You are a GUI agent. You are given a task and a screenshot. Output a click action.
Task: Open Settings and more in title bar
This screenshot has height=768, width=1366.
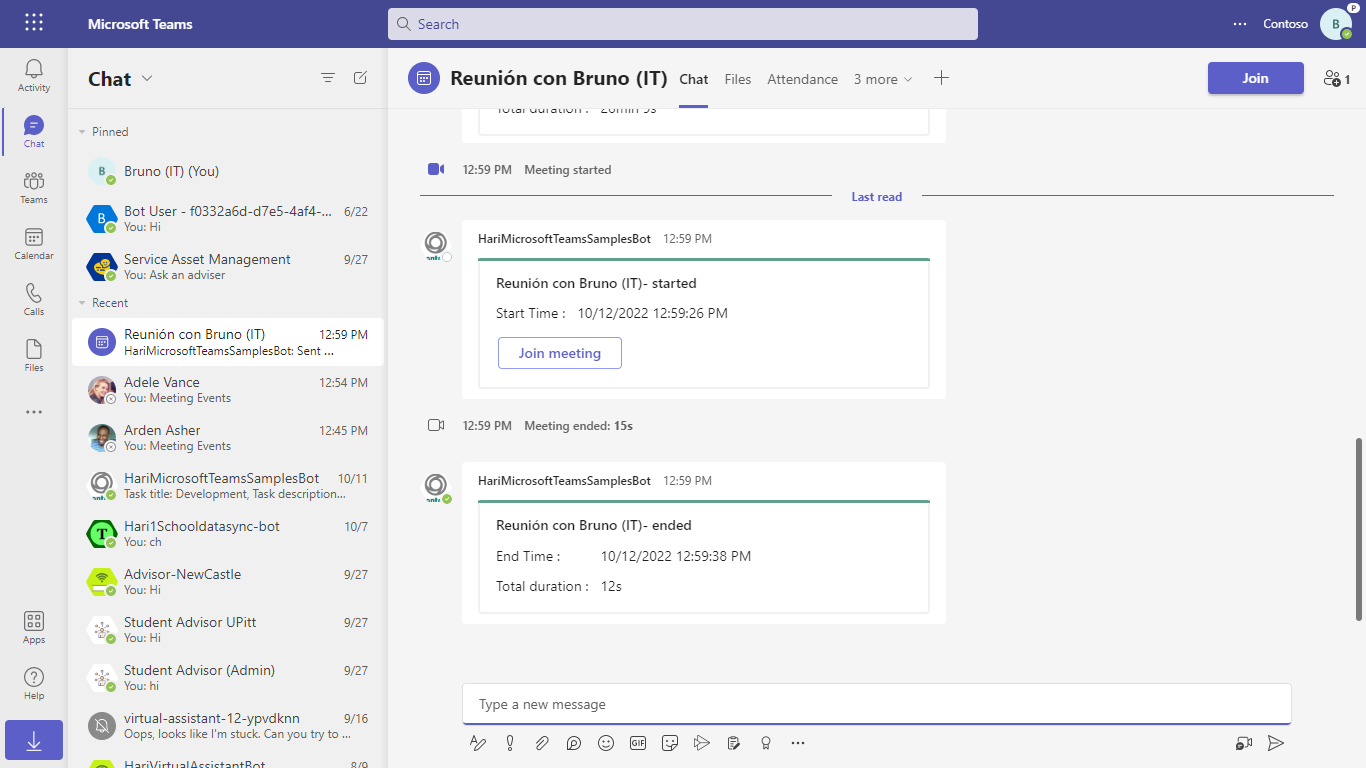[1240, 23]
